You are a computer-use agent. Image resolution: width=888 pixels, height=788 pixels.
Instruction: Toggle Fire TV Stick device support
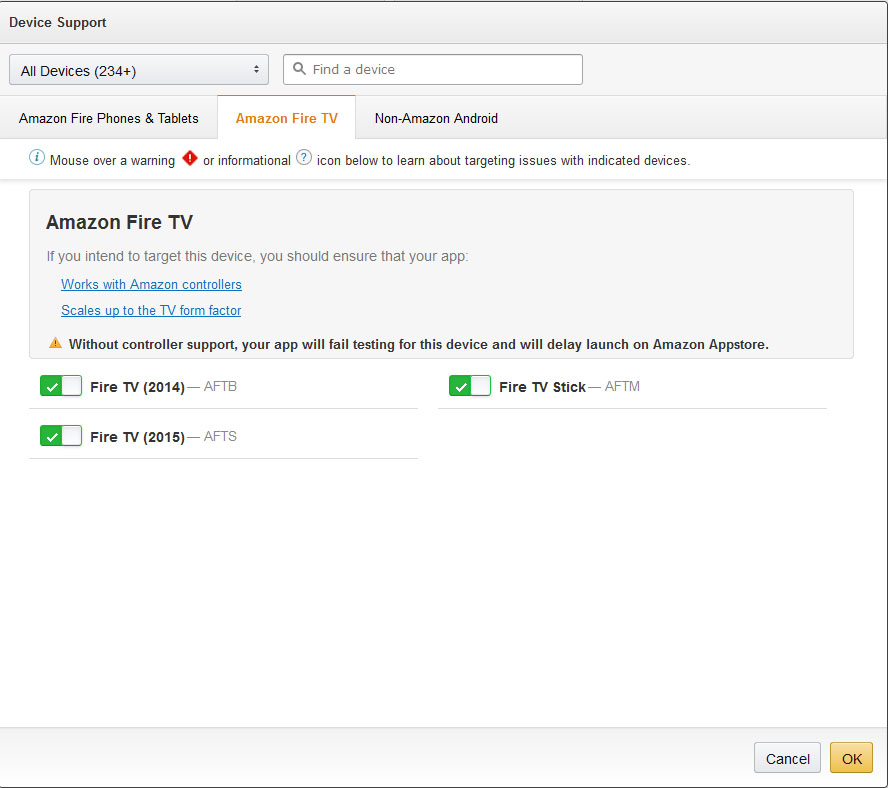pos(470,386)
